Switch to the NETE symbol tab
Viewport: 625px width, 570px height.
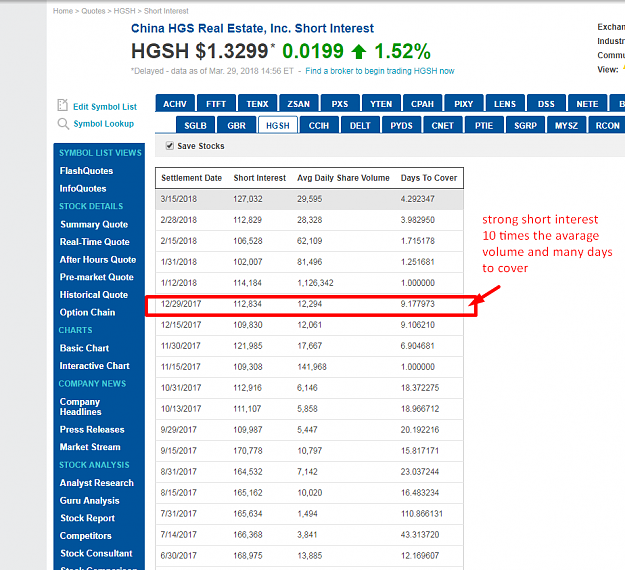[x=588, y=104]
